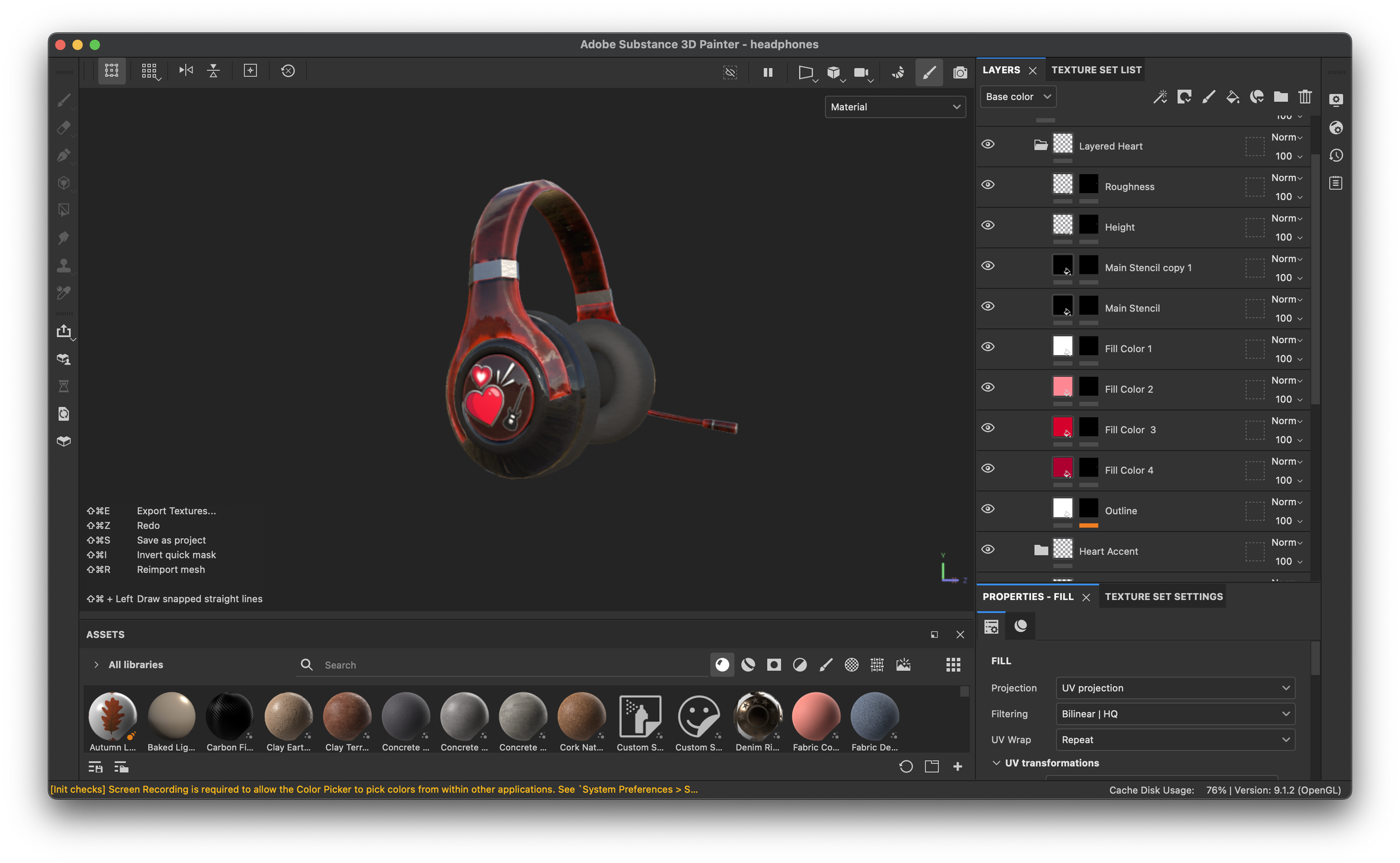Image resolution: width=1400 pixels, height=863 pixels.
Task: Hide the Fill Color 2 layer
Action: tap(988, 387)
